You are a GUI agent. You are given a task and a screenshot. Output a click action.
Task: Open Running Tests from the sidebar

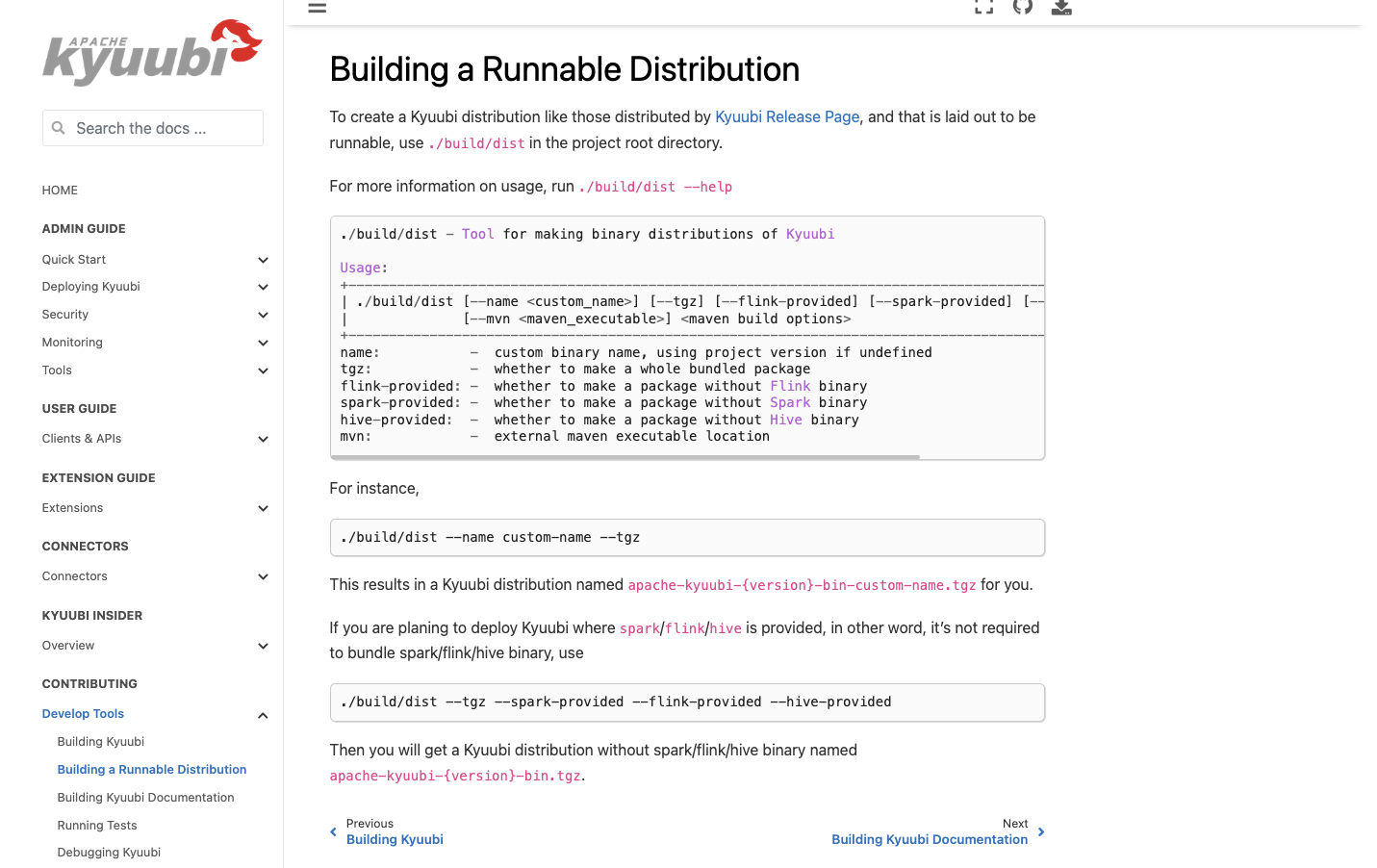coord(96,825)
